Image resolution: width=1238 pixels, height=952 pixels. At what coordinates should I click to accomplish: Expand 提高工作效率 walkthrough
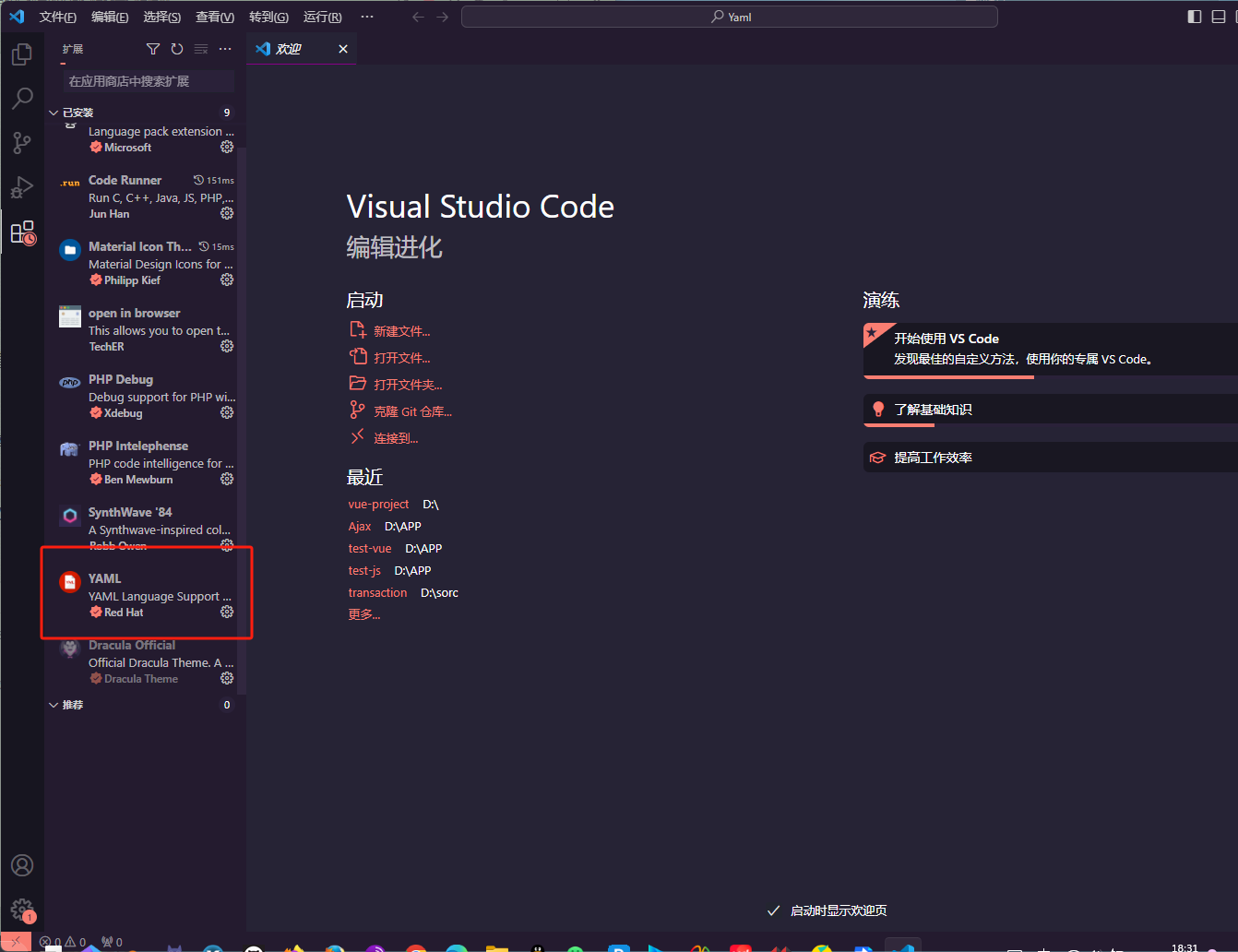point(1051,458)
